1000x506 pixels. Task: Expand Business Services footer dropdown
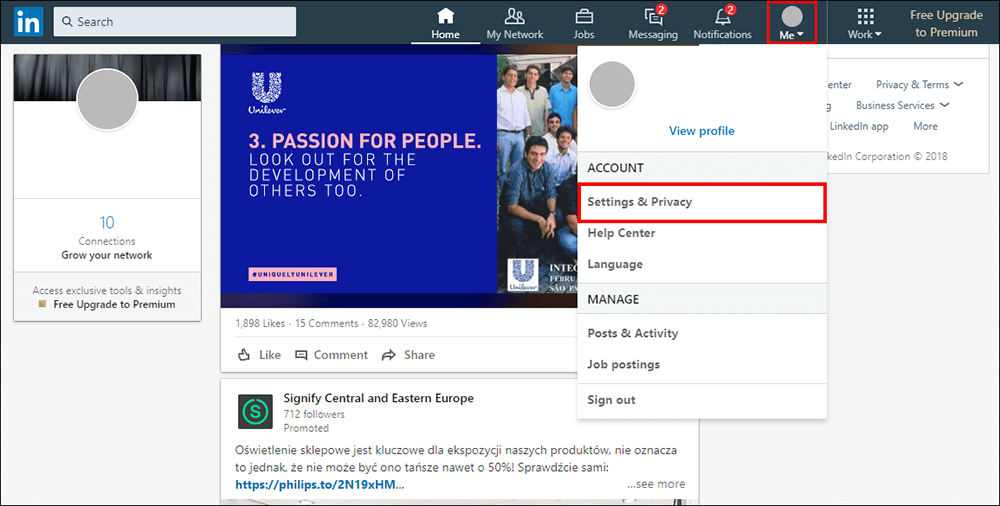(902, 105)
